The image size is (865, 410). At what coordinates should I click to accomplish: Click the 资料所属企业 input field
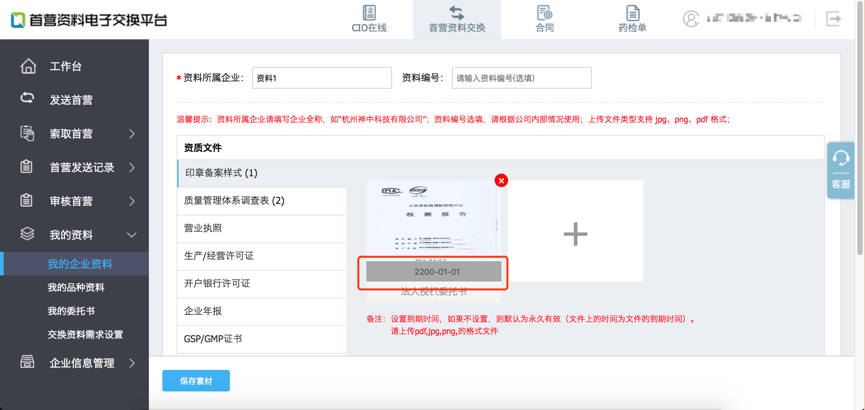pos(322,78)
